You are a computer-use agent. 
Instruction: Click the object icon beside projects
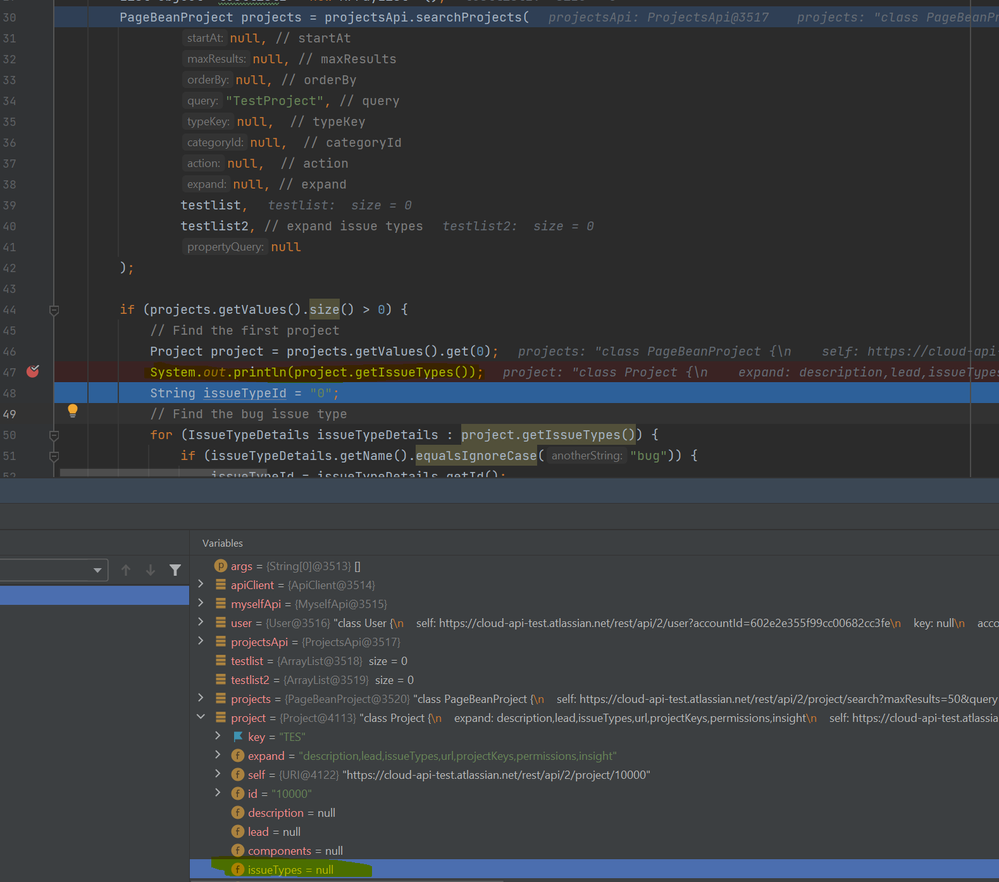pyautogui.click(x=220, y=698)
